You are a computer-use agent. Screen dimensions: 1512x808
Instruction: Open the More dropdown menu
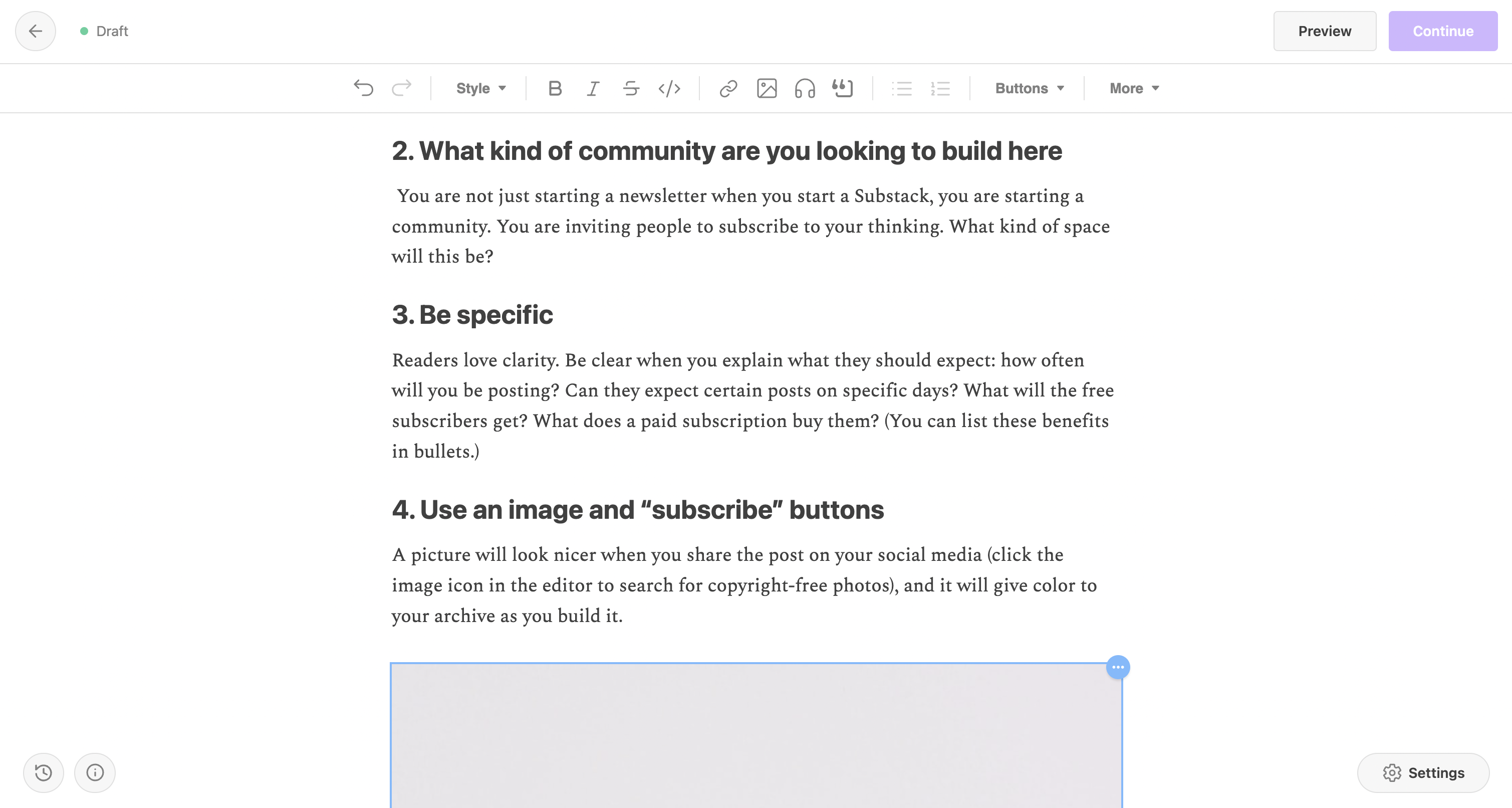(x=1134, y=88)
